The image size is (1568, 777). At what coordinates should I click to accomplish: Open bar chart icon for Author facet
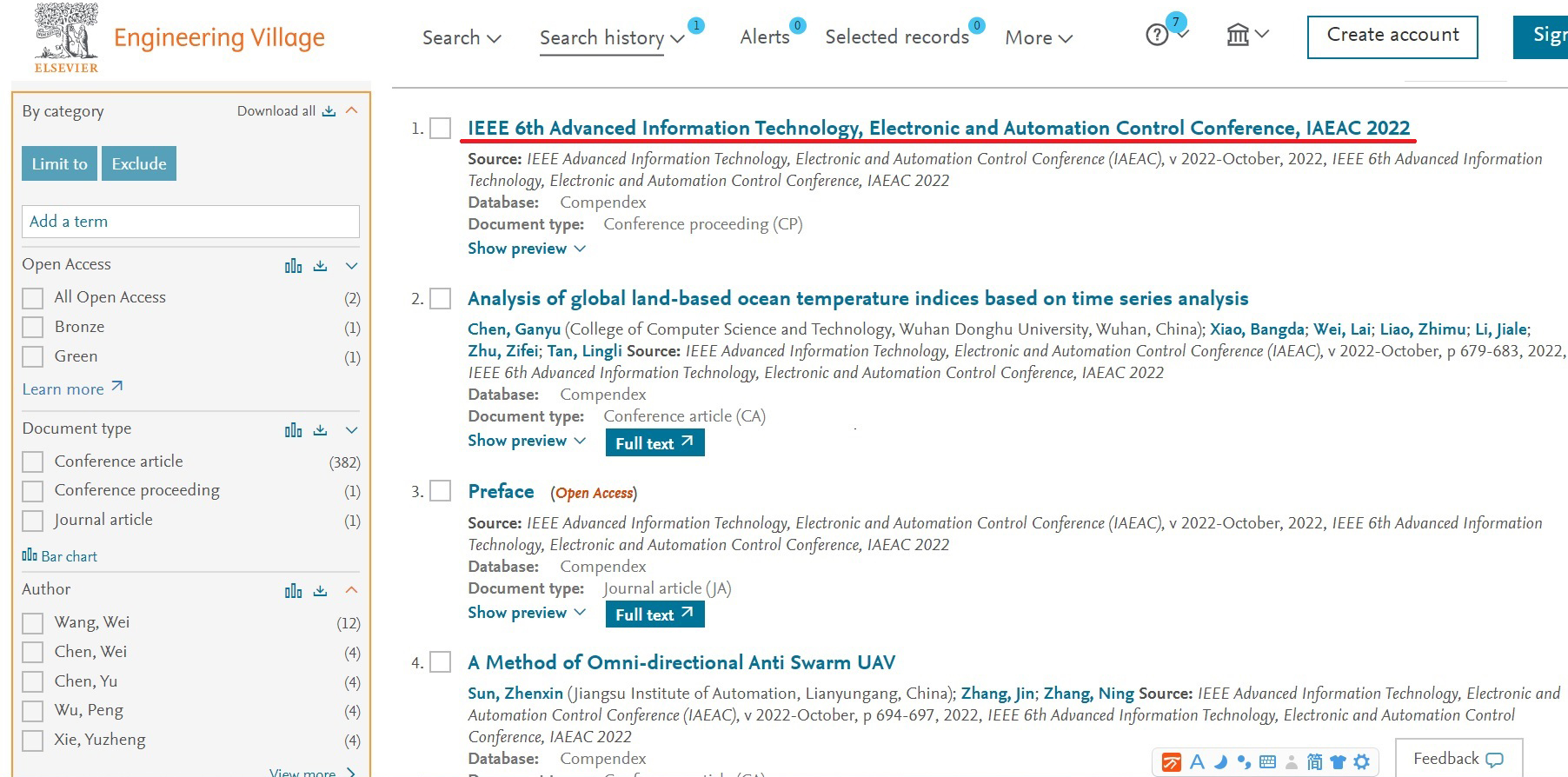(x=294, y=591)
